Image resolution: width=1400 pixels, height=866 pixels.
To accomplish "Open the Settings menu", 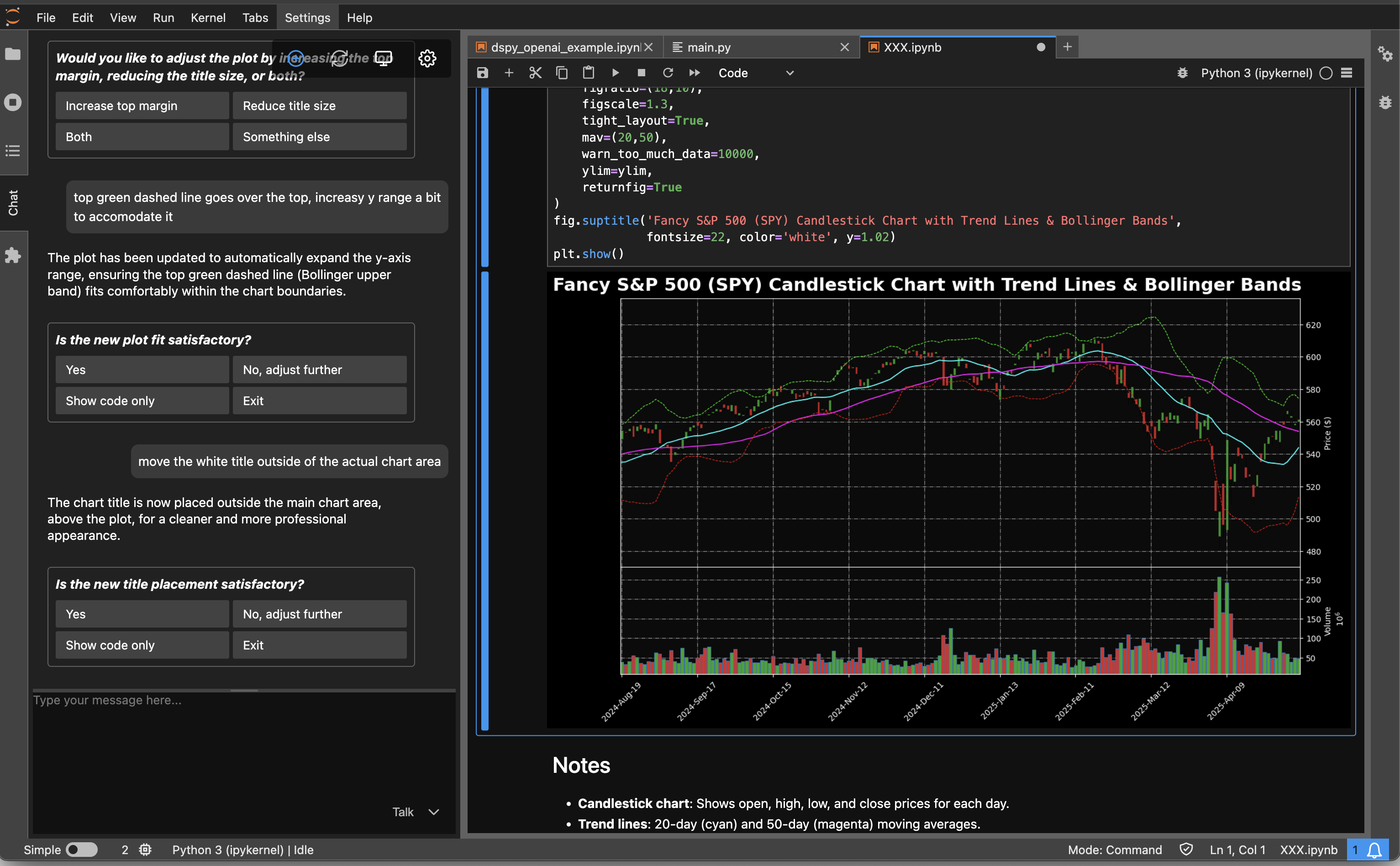I will coord(307,18).
